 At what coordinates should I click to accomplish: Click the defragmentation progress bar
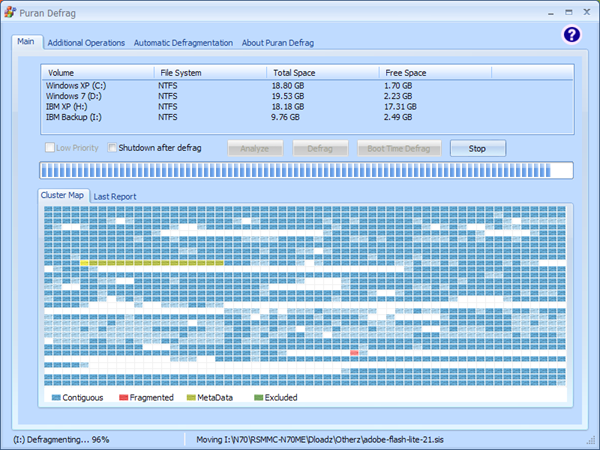(x=306, y=170)
